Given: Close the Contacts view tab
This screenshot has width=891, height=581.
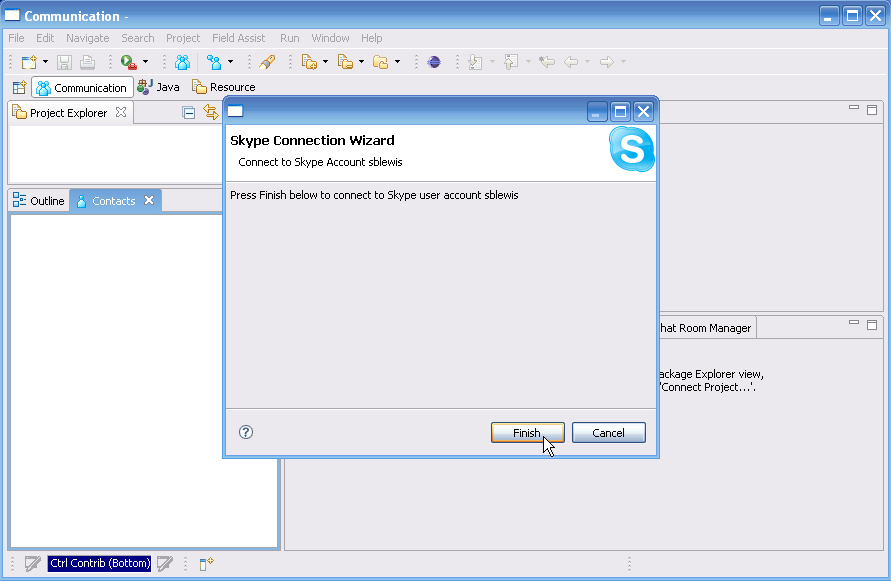Looking at the screenshot, I should [x=149, y=200].
